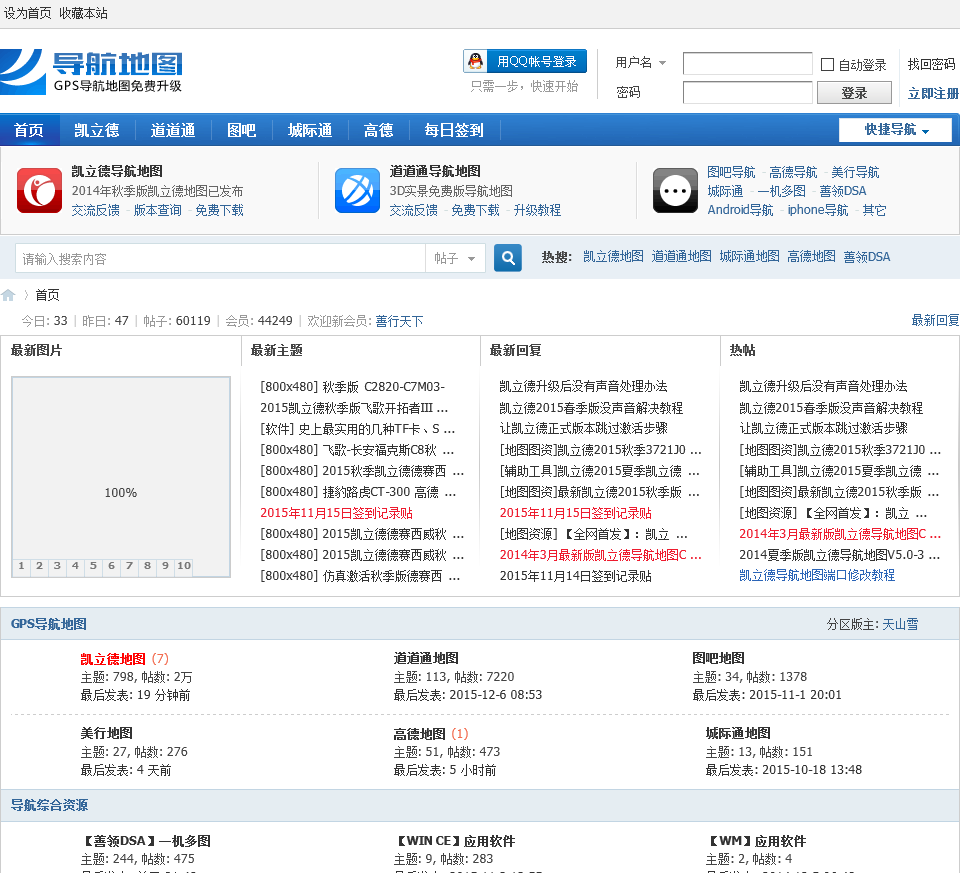This screenshot has height=873, width=960.
Task: Open new member 善行天下 profile
Action: (399, 321)
